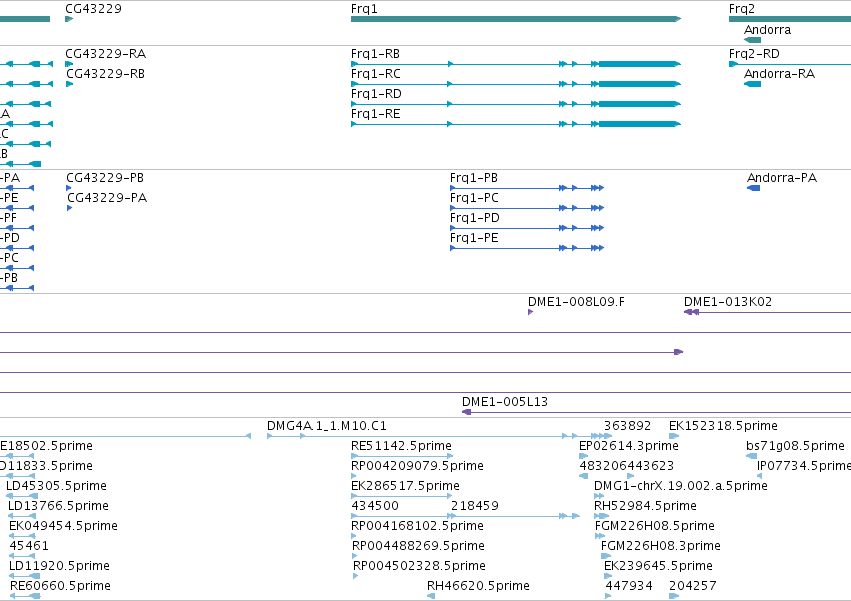Select the 483206443623 feature label

[x=626, y=466]
